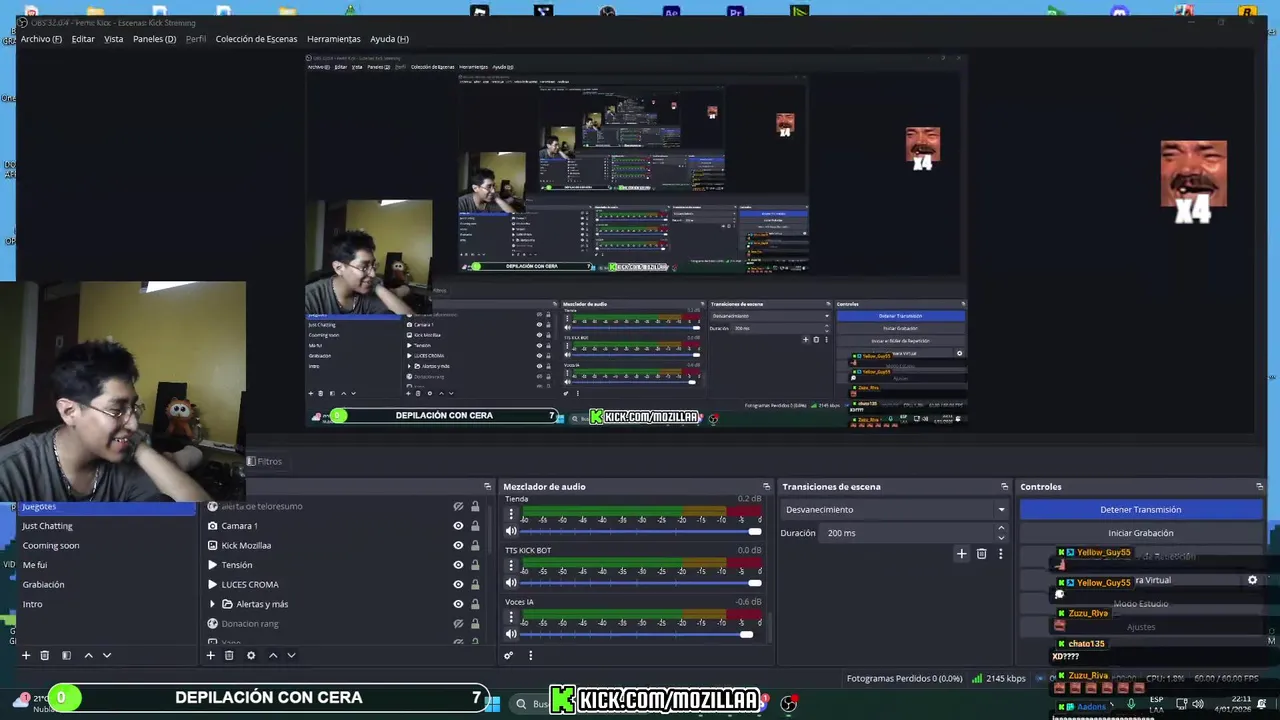
Task: Open the Desvanecimiento transition dropdown
Action: [895, 509]
